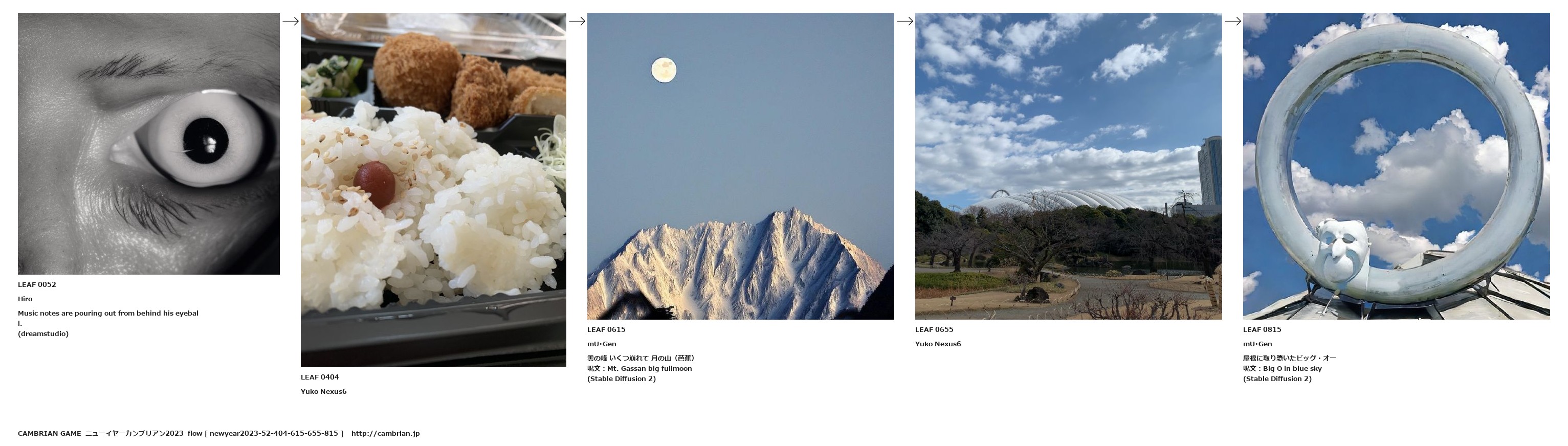Open the http://cambrian.jp link

click(x=385, y=434)
